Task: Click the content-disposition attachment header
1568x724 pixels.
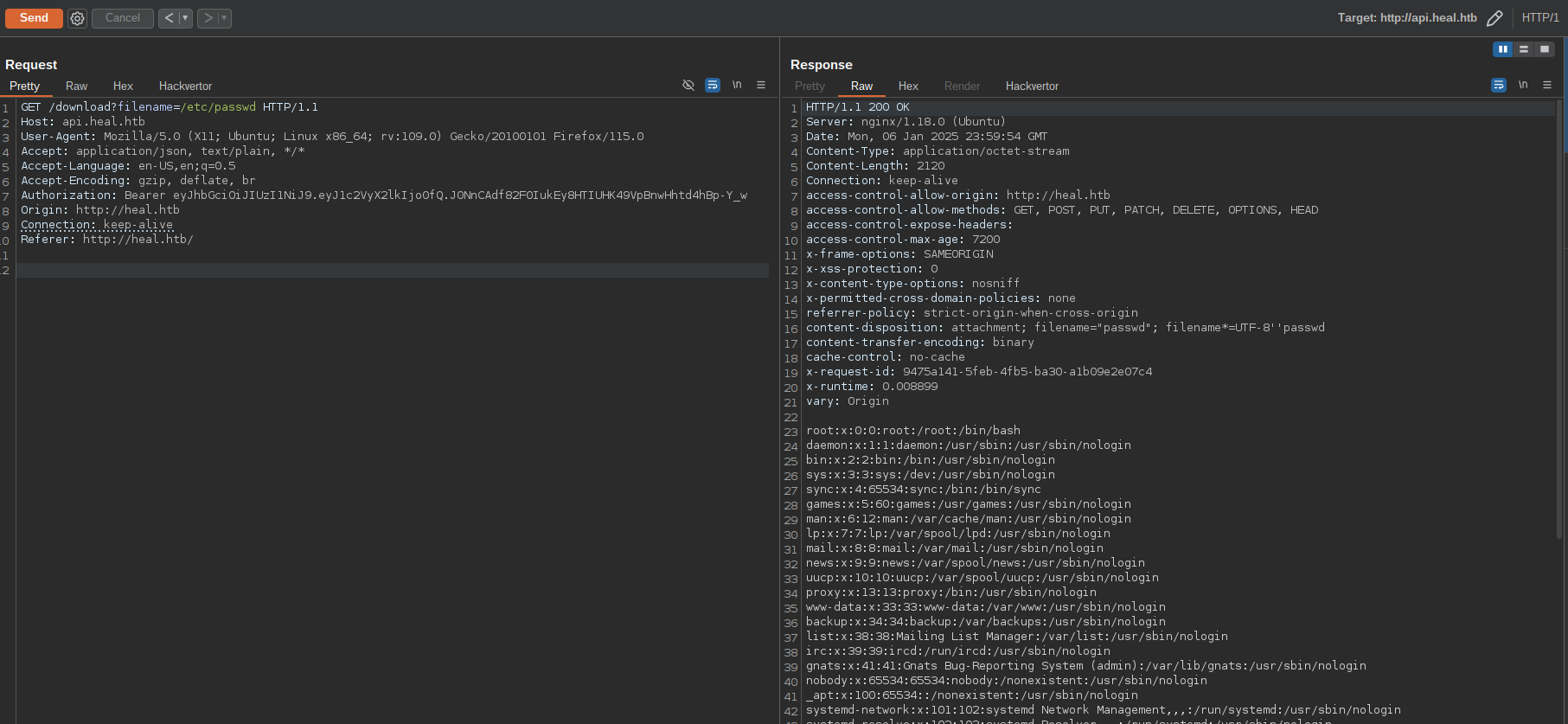Action: (x=1066, y=328)
